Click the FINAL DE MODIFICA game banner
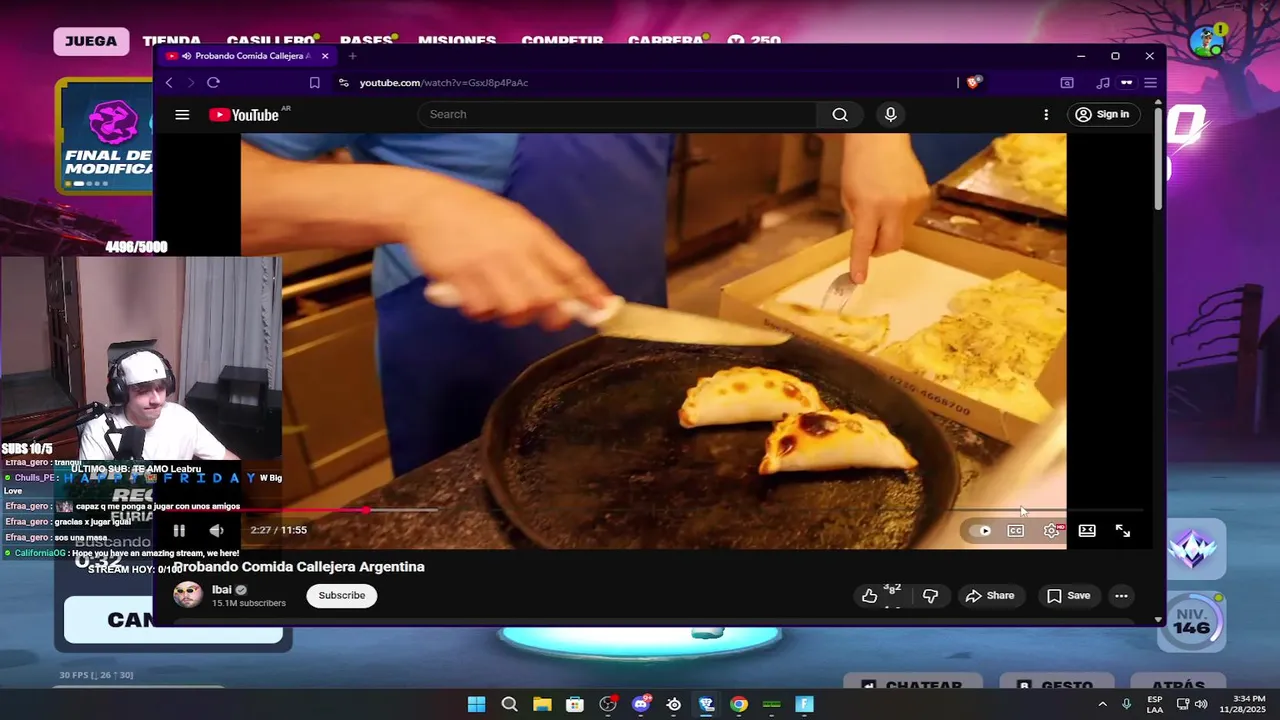 [106, 135]
